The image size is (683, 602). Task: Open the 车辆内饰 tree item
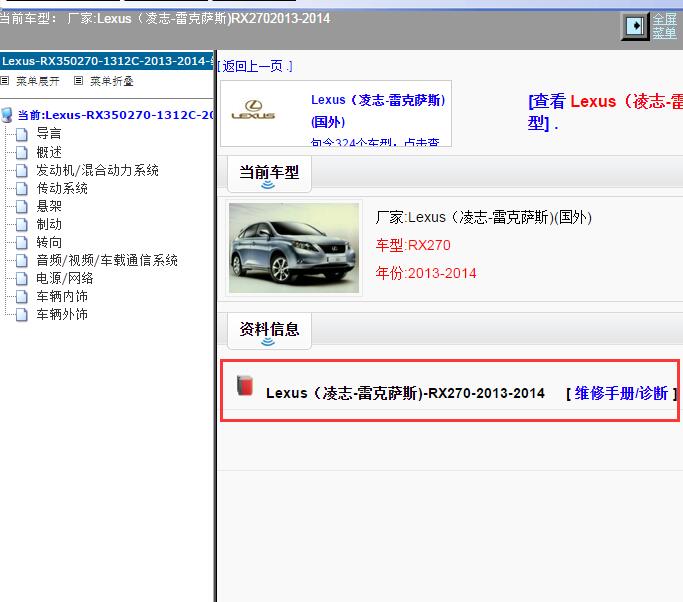(62, 296)
